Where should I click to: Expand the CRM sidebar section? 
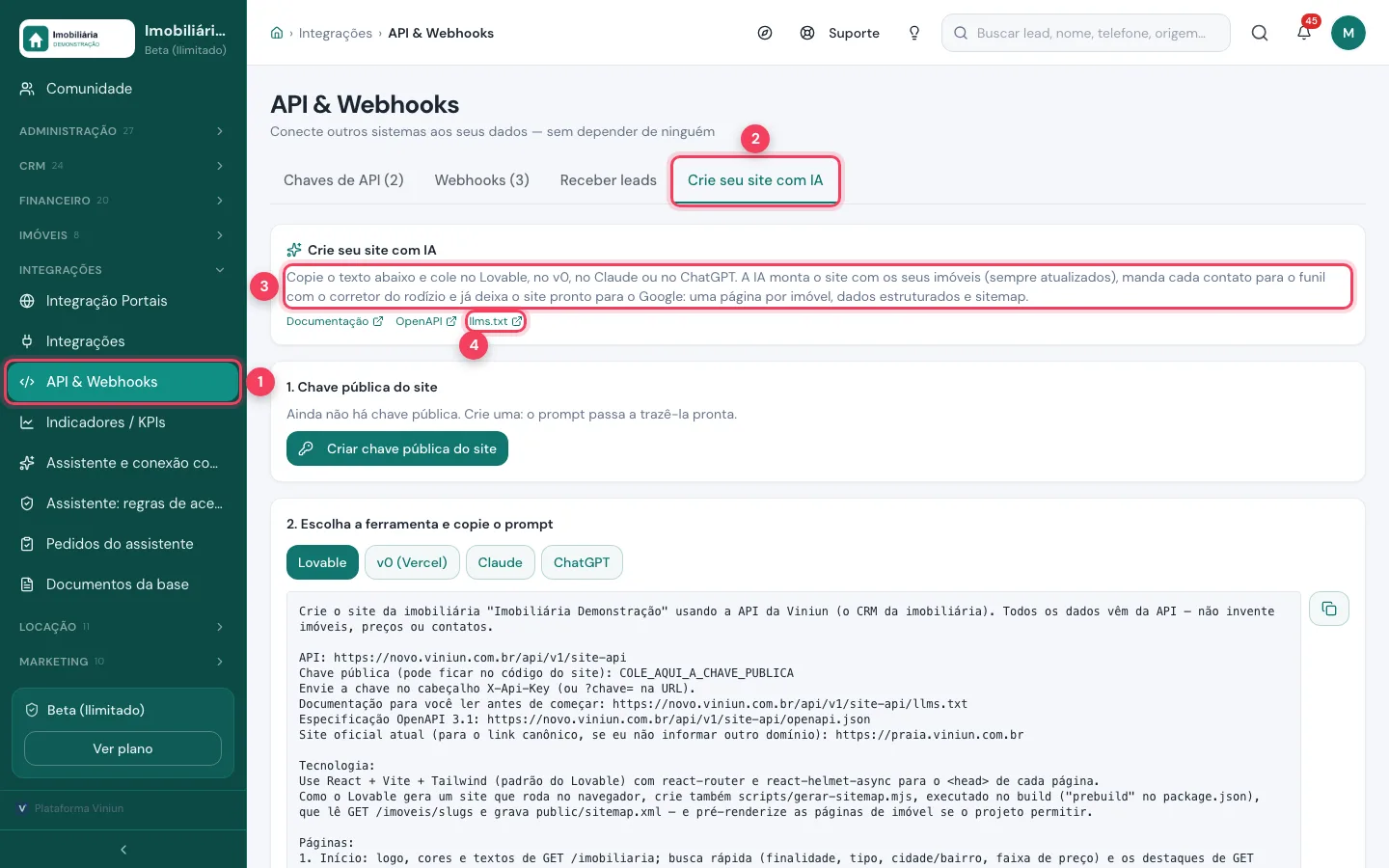coord(123,166)
